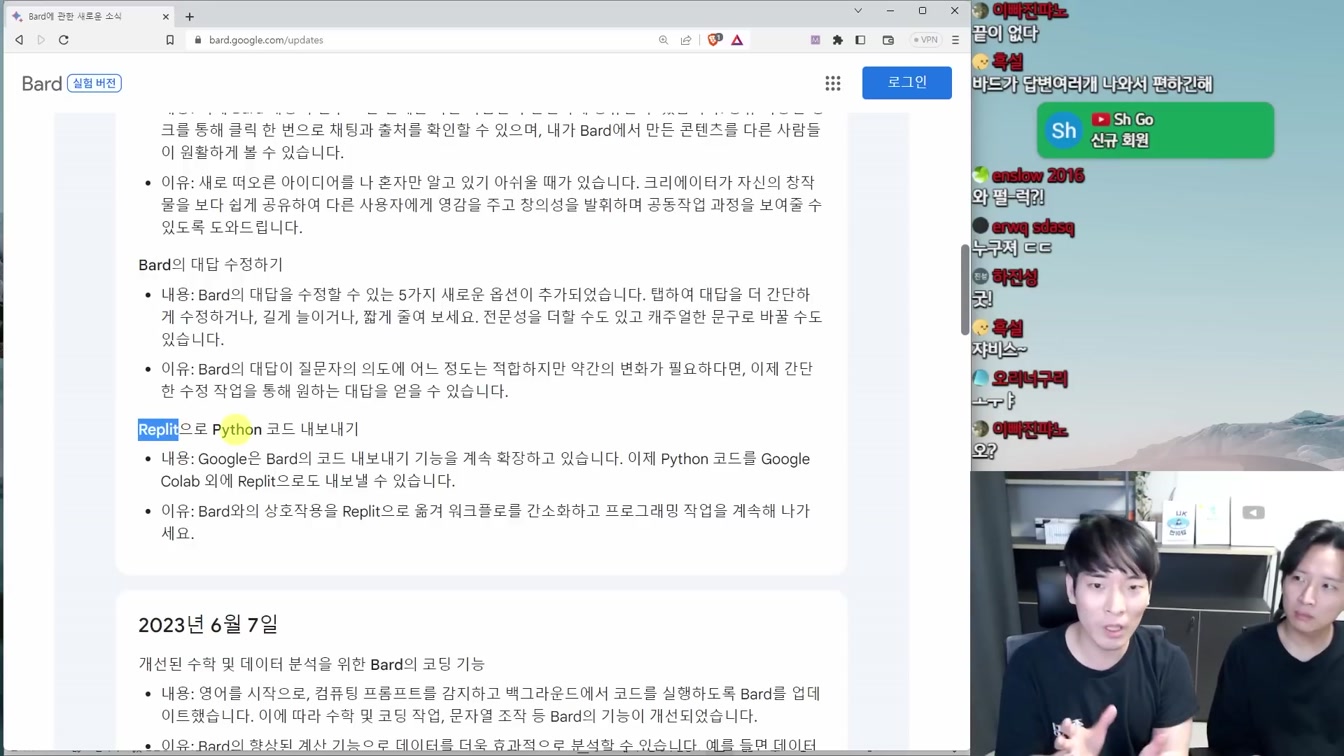Open Brave Shields lion icon
This screenshot has width=1344, height=756.
pos(714,40)
